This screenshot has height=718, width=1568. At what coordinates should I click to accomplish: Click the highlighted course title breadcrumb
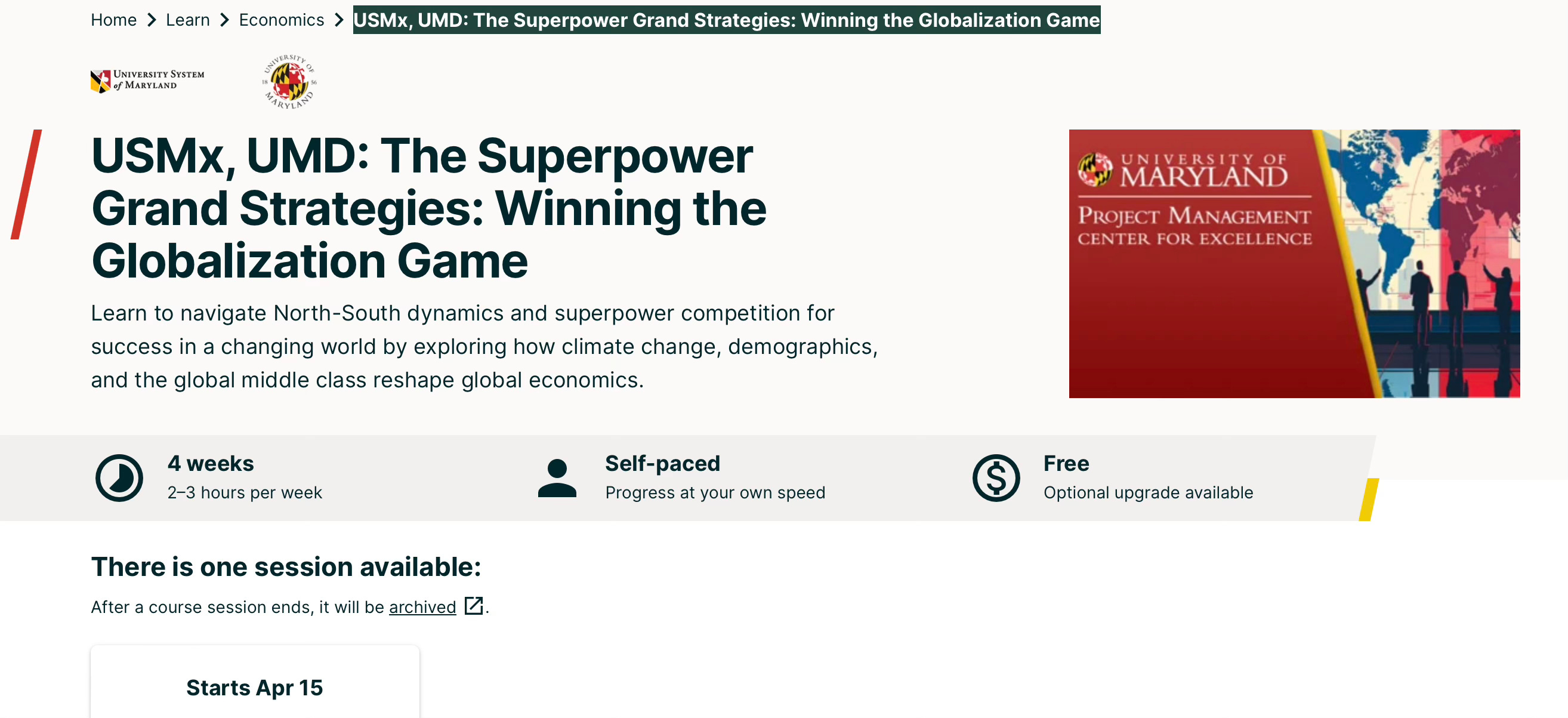pyautogui.click(x=726, y=20)
